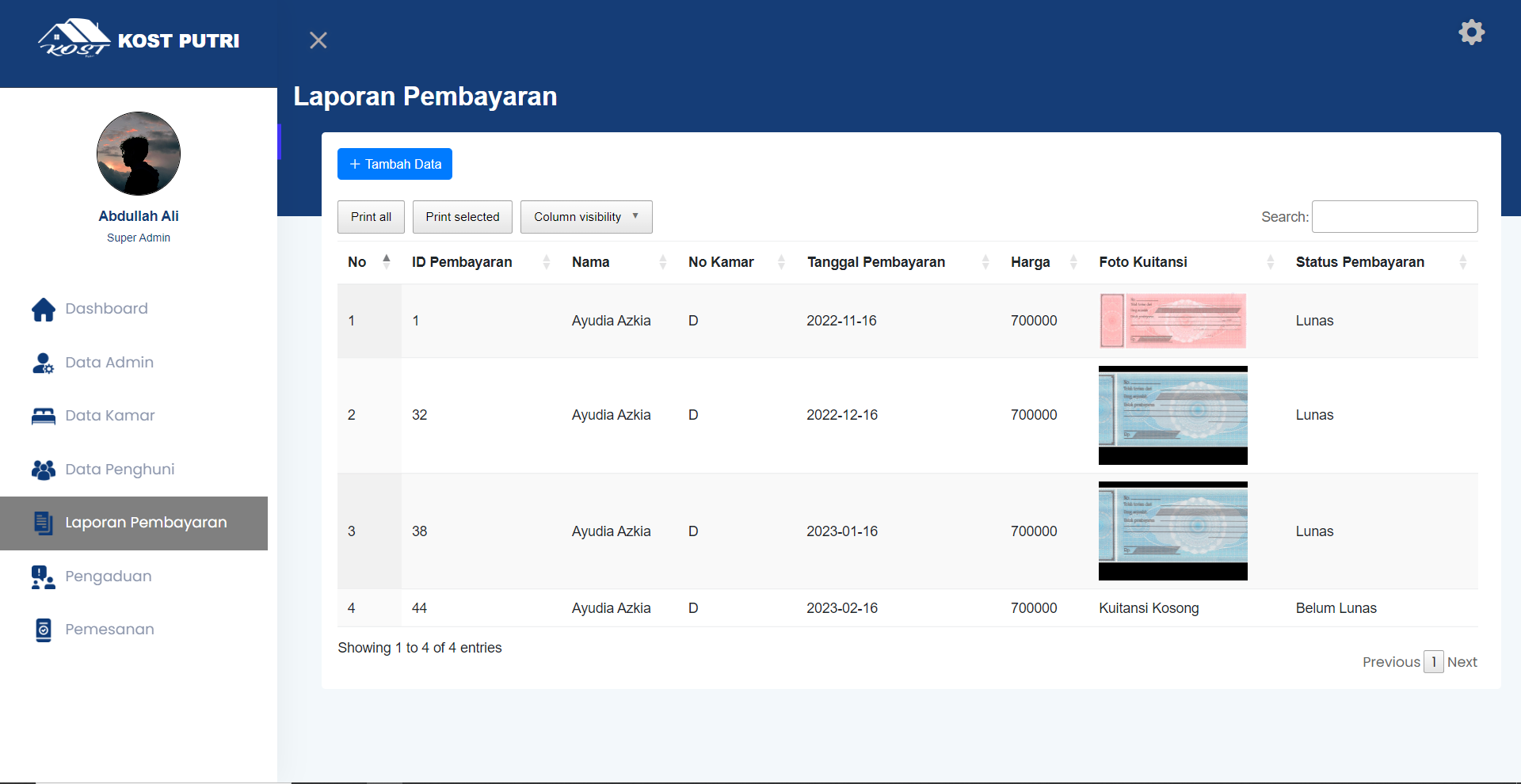
Task: Open the Column visibility dropdown
Action: 585,217
